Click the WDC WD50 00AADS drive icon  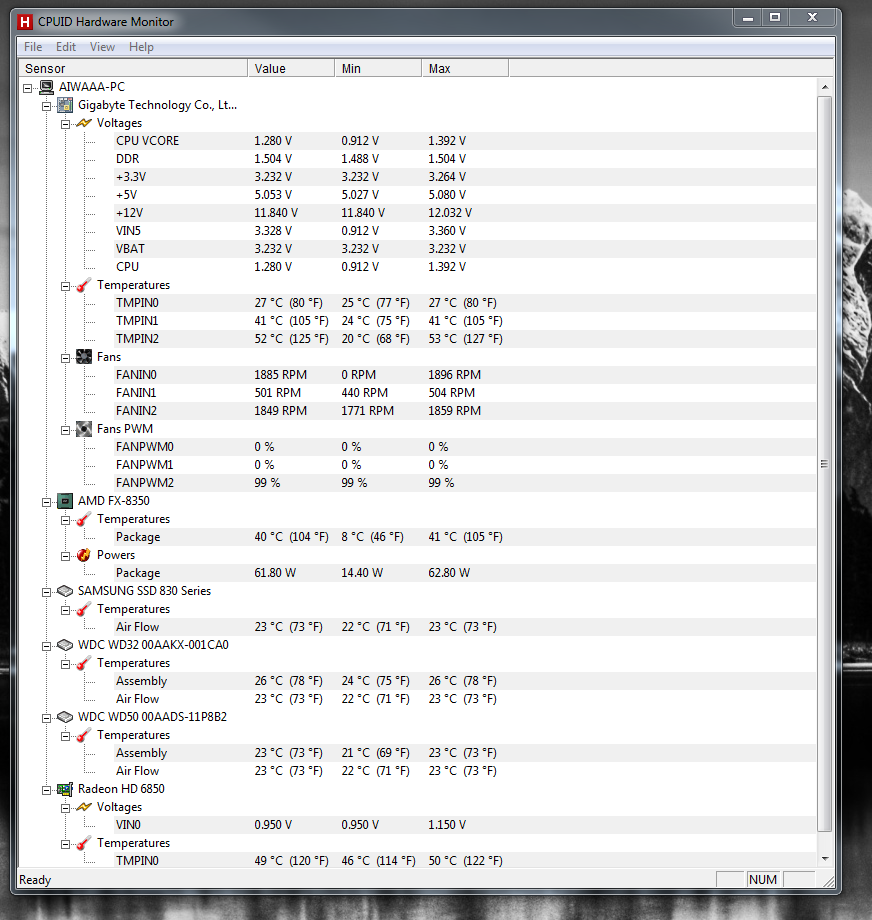(65, 717)
